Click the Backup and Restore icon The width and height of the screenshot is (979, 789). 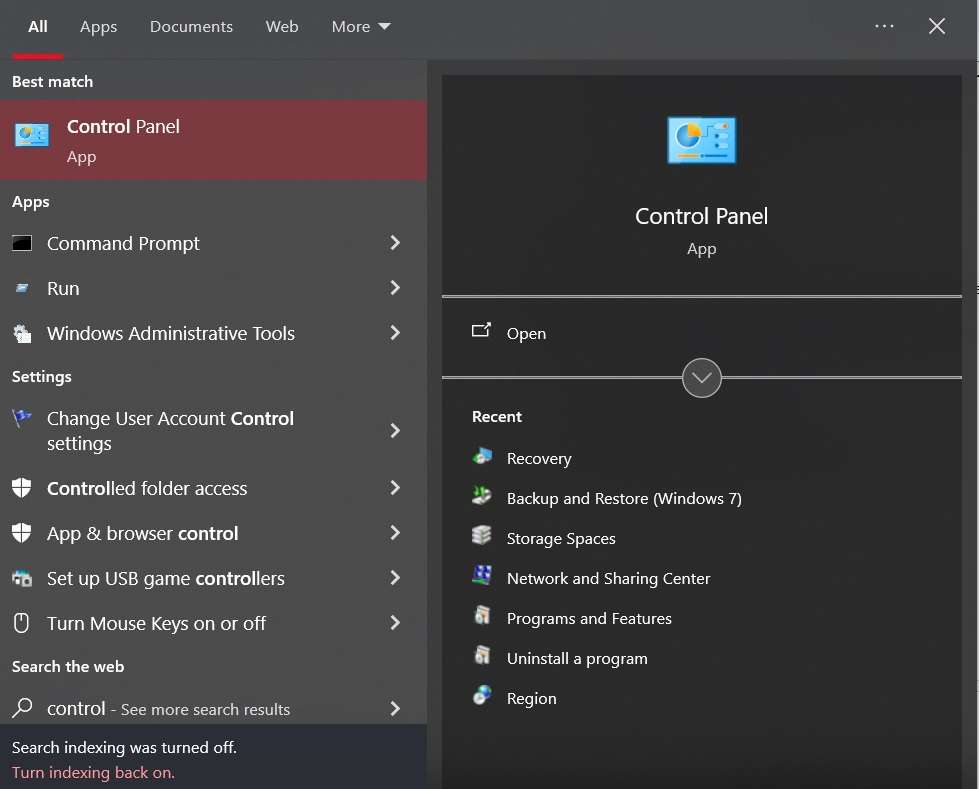(481, 496)
